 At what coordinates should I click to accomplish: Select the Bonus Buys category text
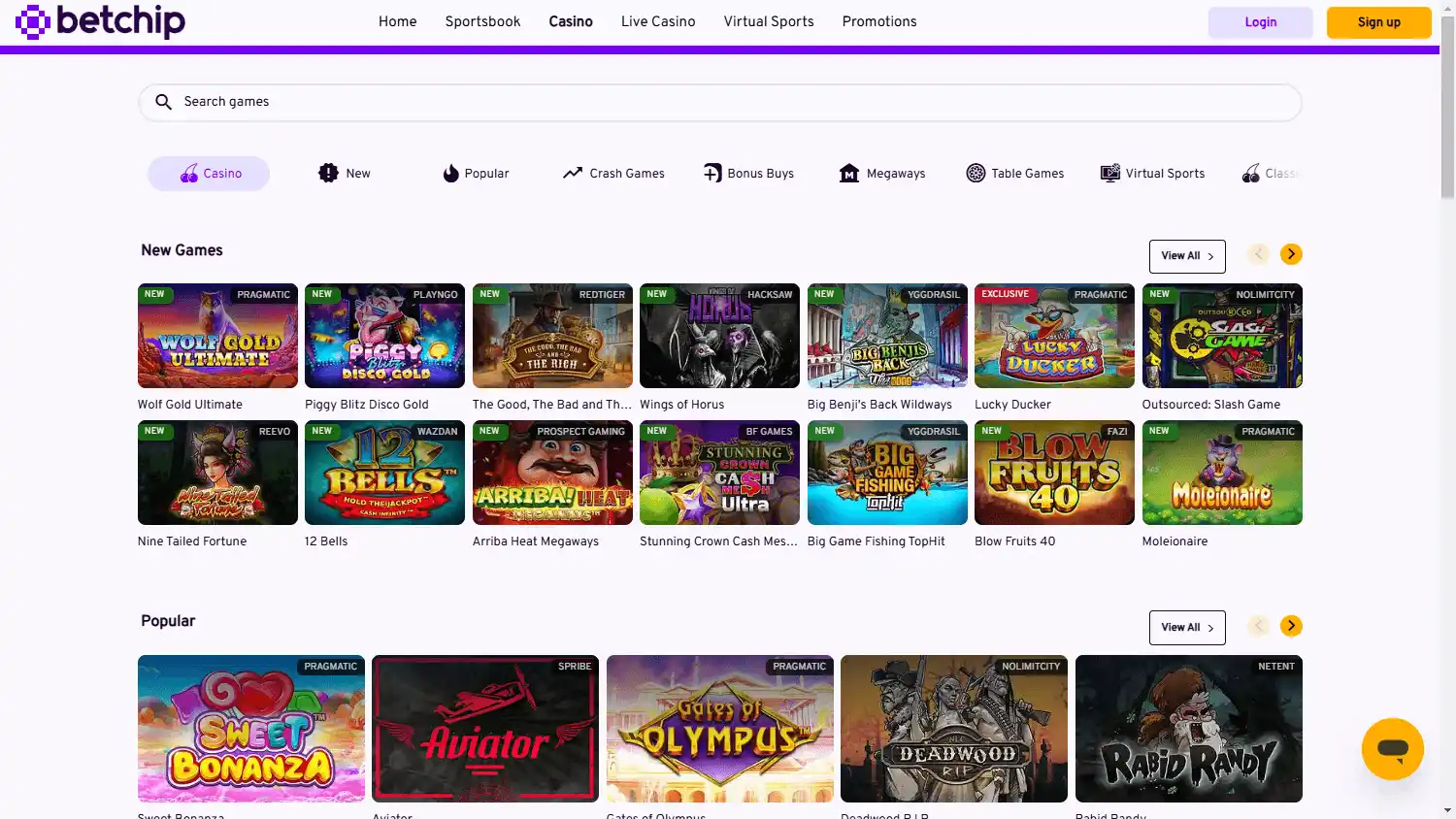tap(761, 174)
